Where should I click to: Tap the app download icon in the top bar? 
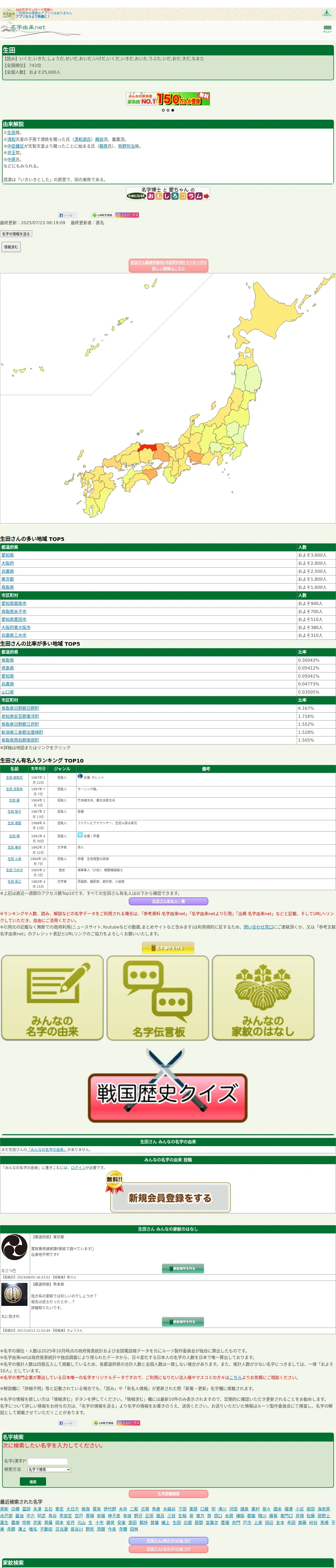pyautogui.click(x=327, y=13)
